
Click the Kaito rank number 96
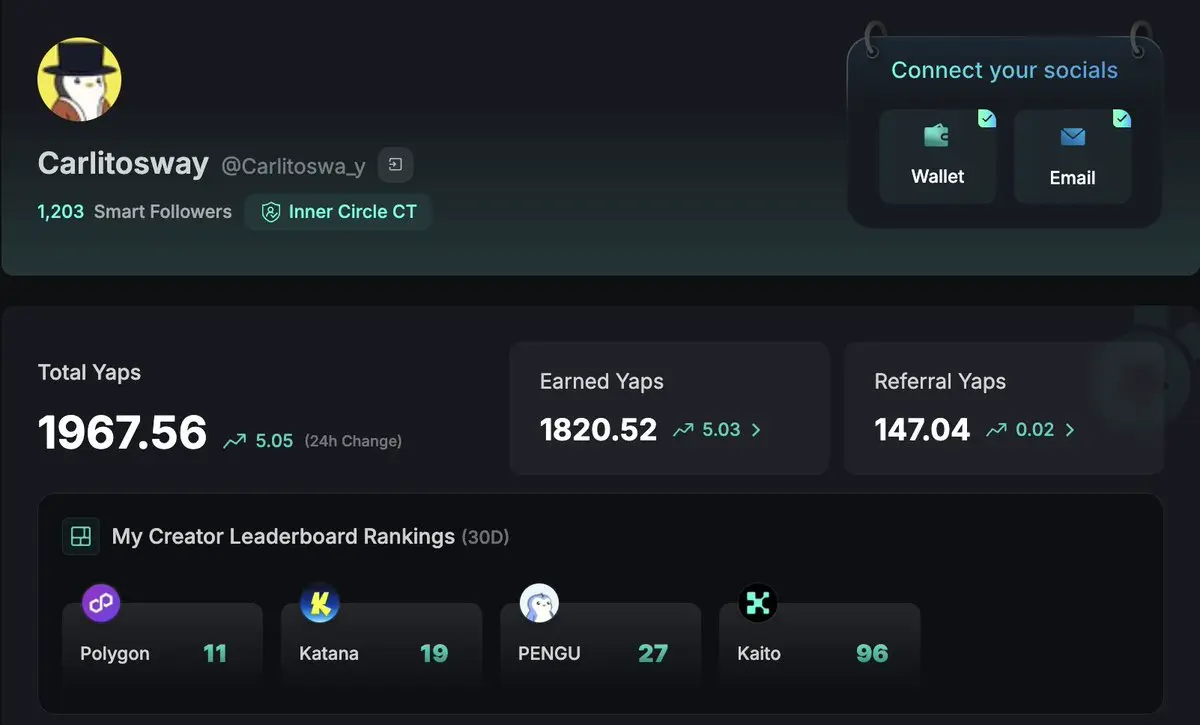872,654
